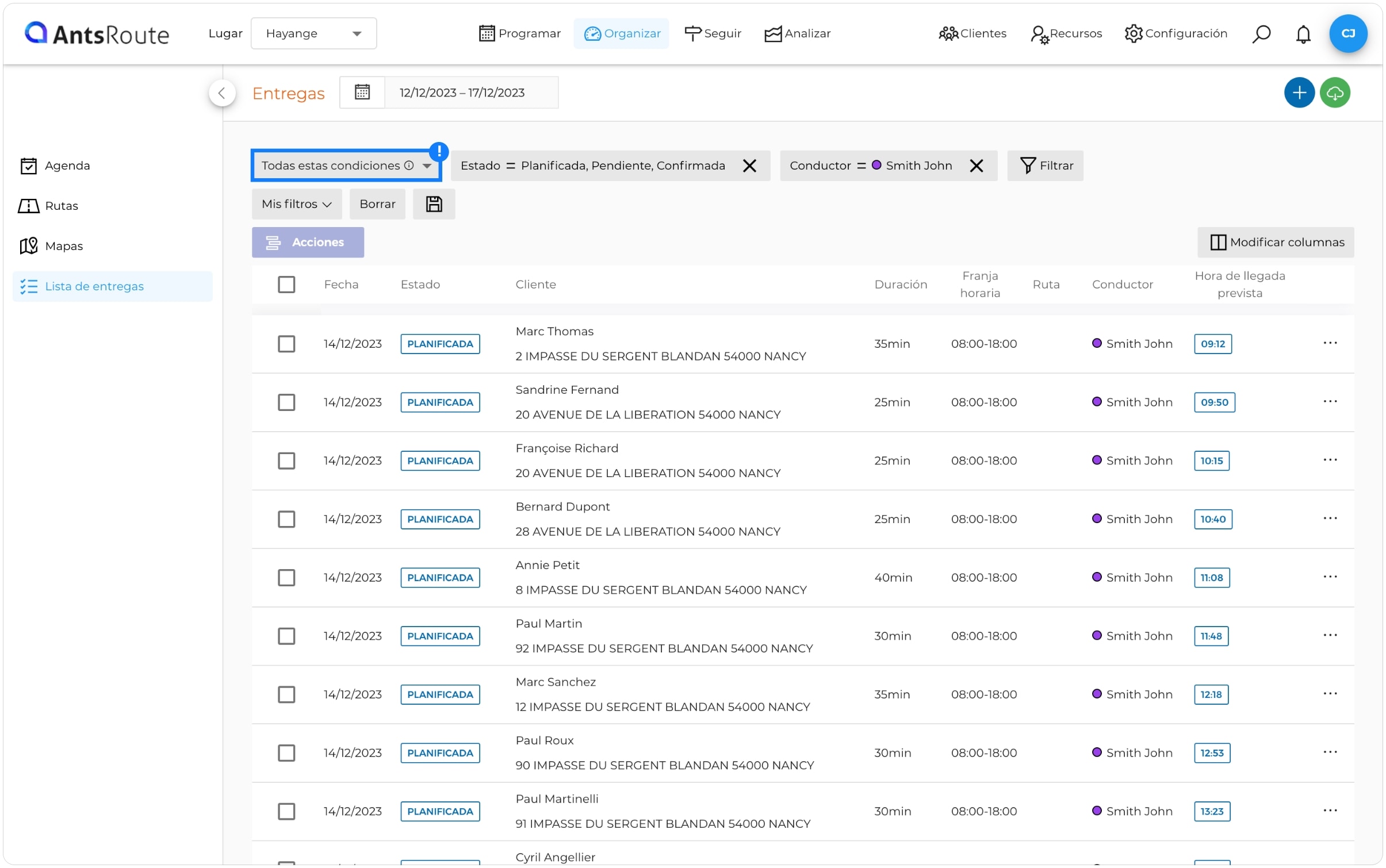
Task: Expand the Todas estas condiciones dropdown
Action: (x=346, y=166)
